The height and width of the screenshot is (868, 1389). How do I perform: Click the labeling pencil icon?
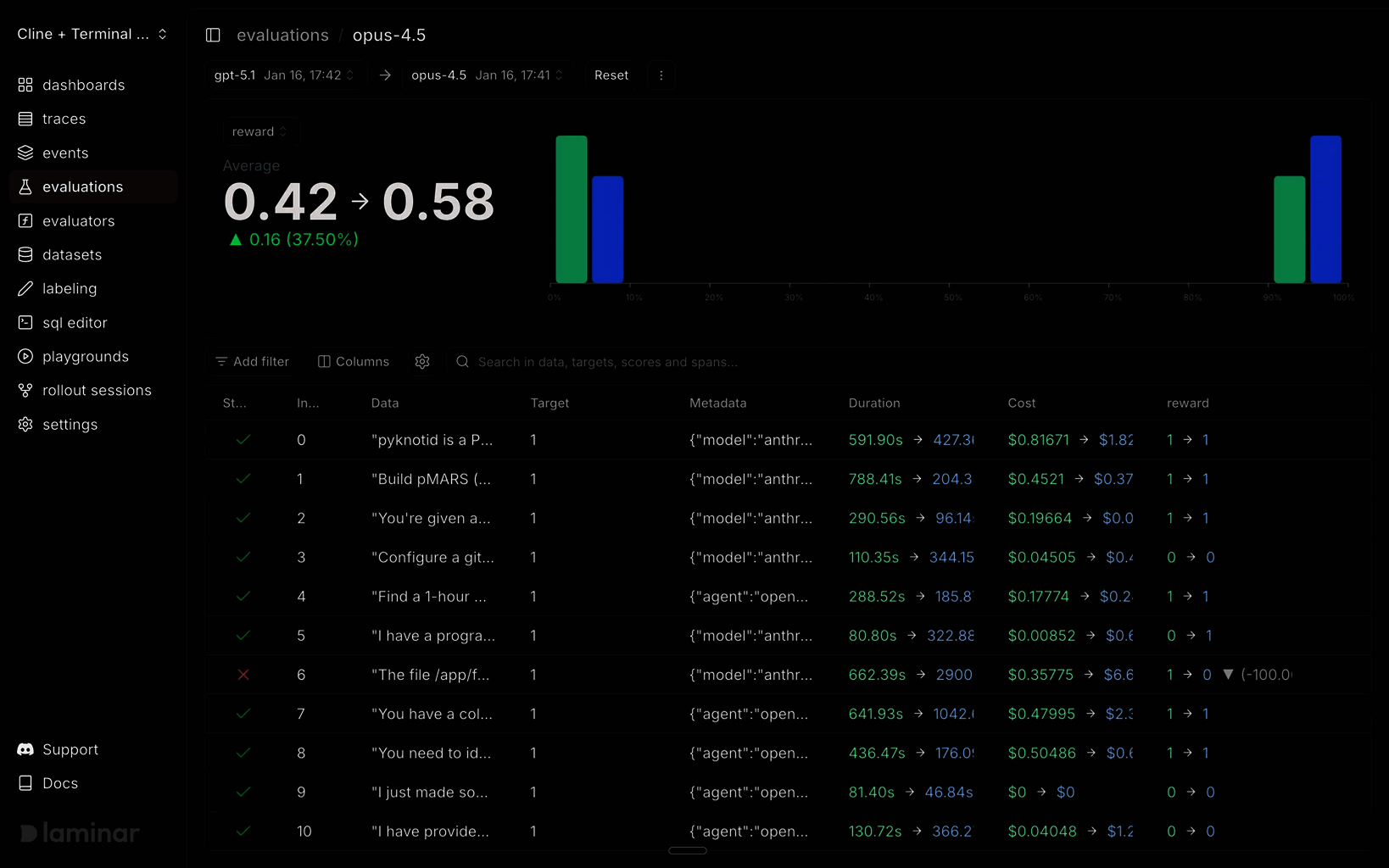[25, 288]
